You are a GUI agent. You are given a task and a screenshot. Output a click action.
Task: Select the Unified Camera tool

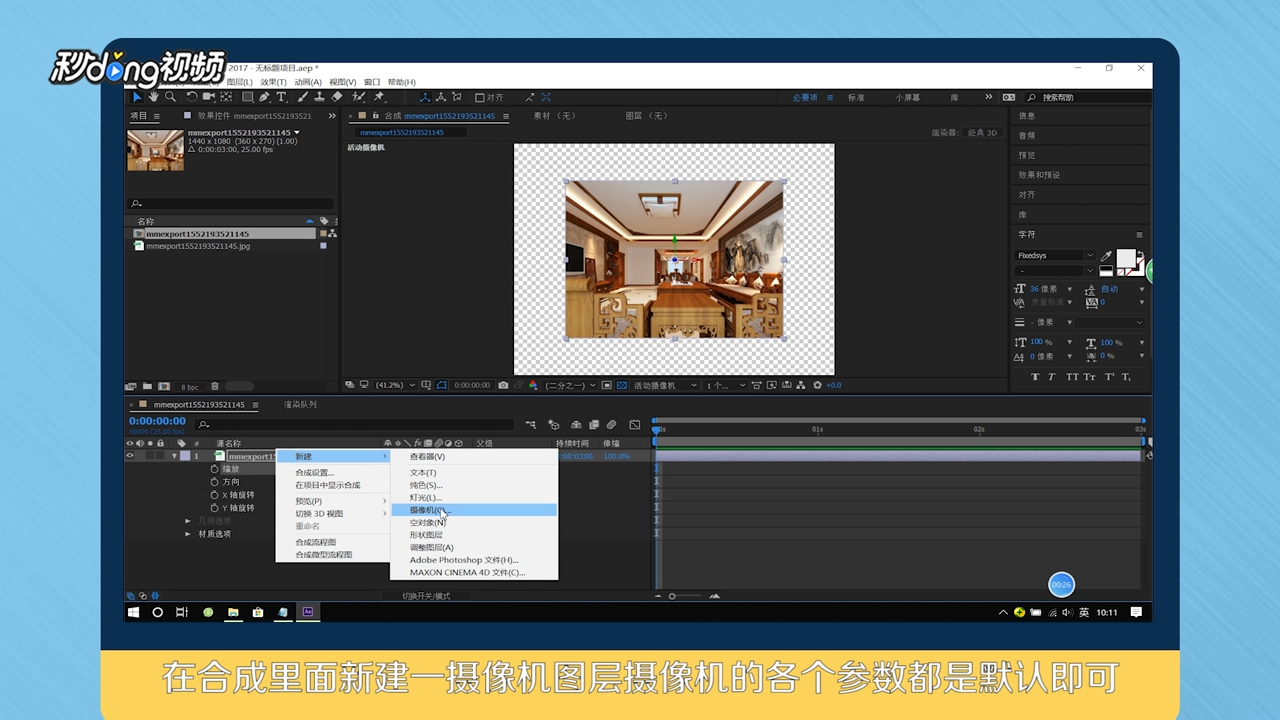pyautogui.click(x=209, y=97)
